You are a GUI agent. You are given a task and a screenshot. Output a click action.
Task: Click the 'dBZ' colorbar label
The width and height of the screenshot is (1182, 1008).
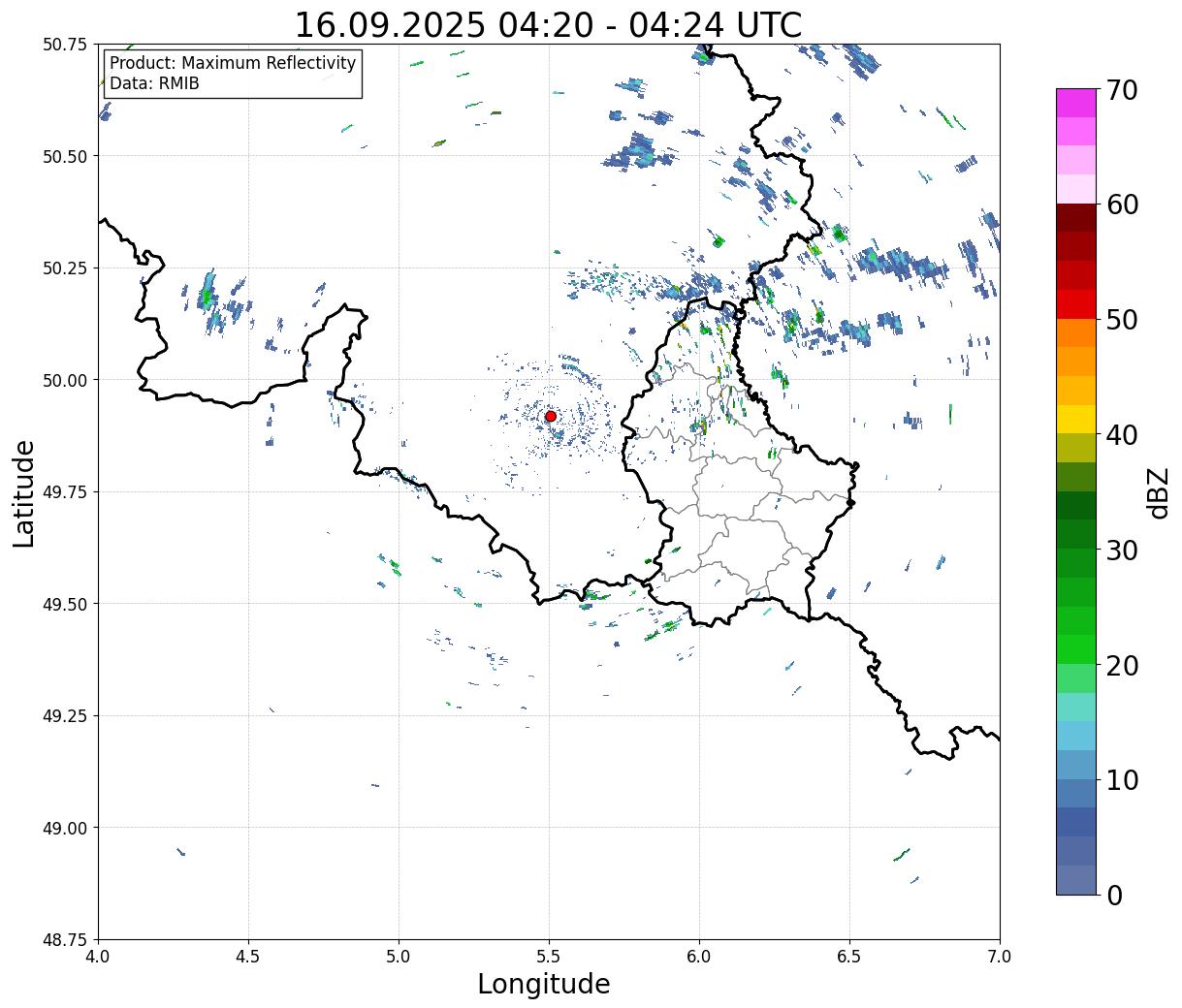pos(1158,491)
